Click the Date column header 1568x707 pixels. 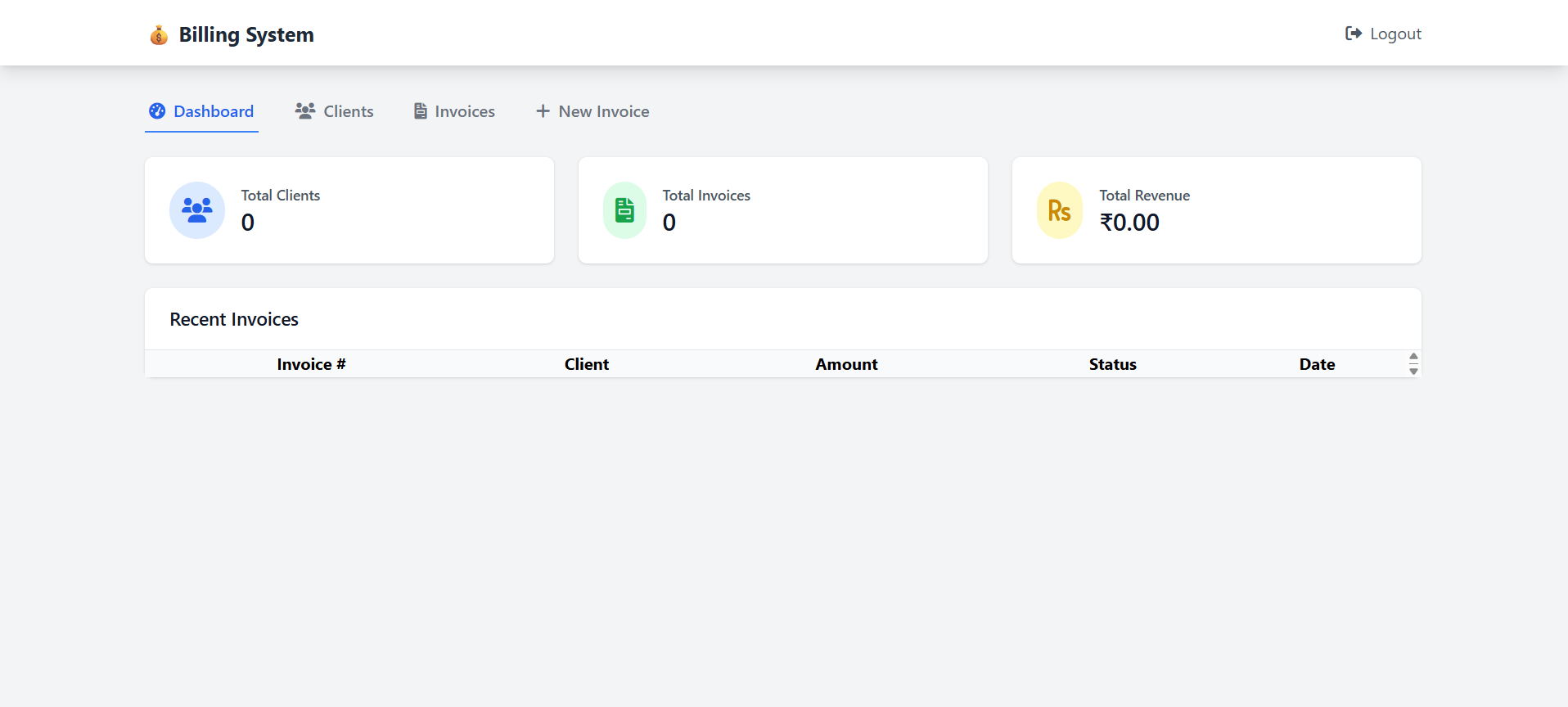tap(1317, 364)
